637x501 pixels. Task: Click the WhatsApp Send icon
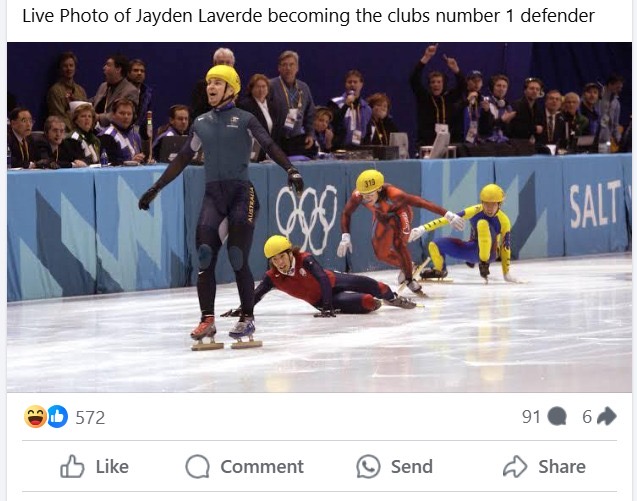coord(368,466)
